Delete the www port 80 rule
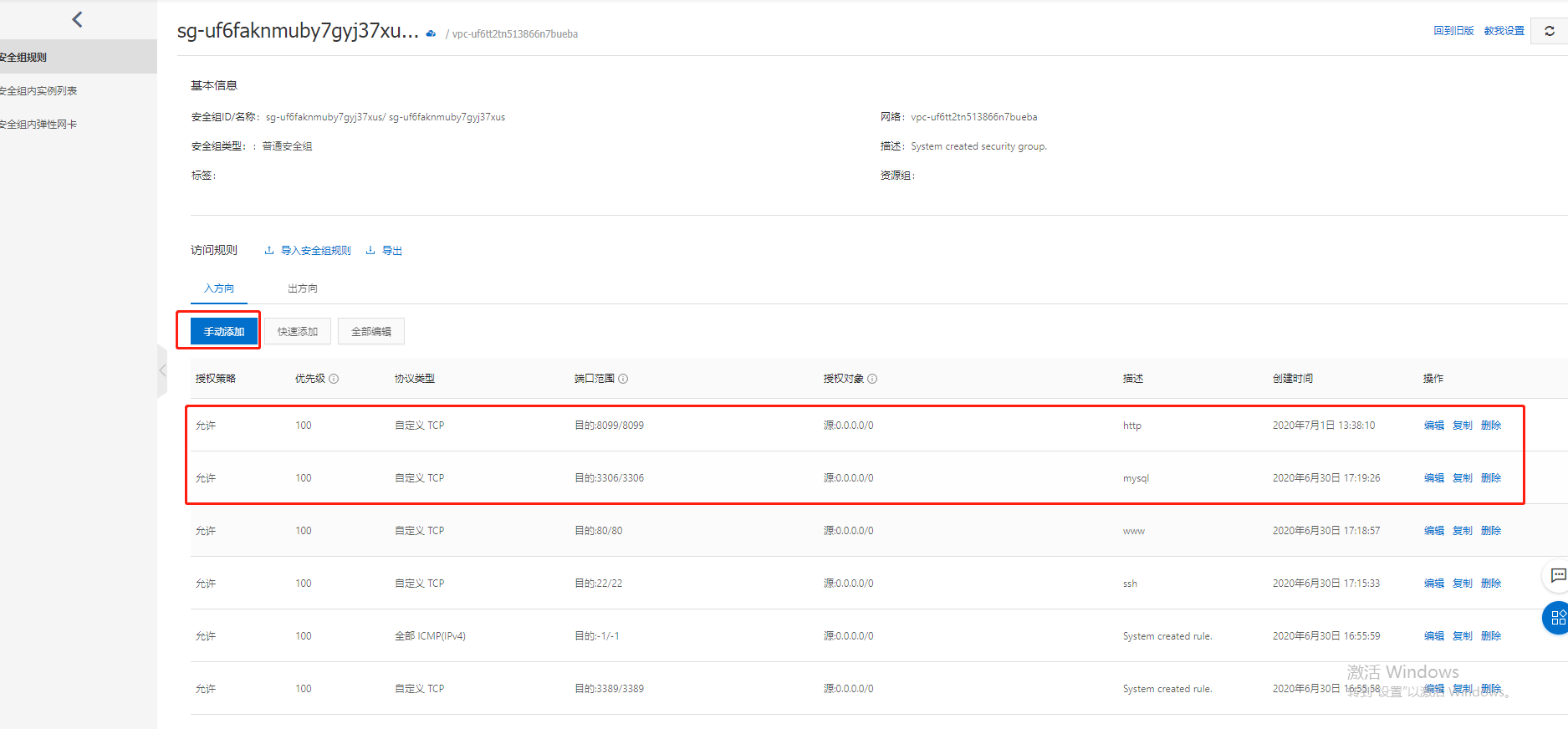The height and width of the screenshot is (729, 1568). [x=1491, y=531]
